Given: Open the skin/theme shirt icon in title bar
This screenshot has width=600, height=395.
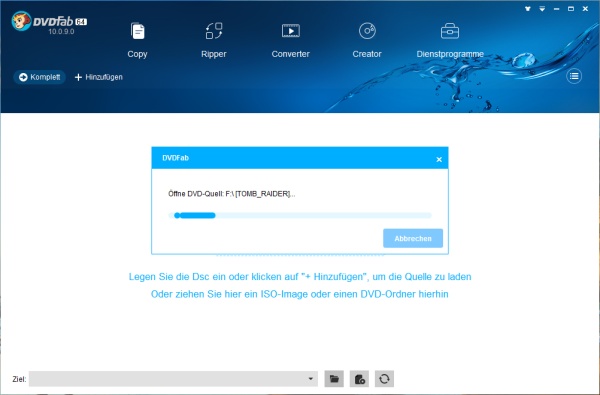Looking at the screenshot, I should click(x=528, y=8).
